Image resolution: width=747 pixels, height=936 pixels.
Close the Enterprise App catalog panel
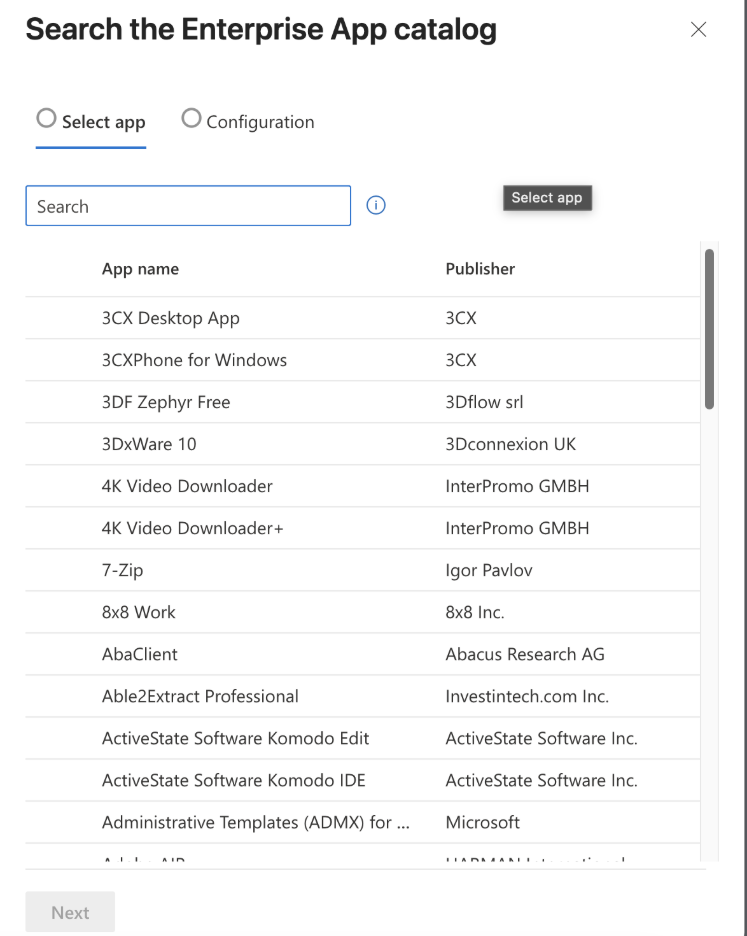pyautogui.click(x=699, y=30)
